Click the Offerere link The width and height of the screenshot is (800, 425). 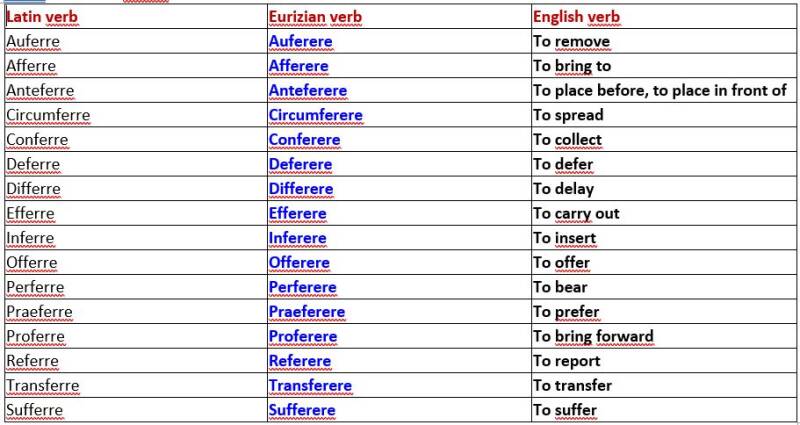tap(298, 262)
